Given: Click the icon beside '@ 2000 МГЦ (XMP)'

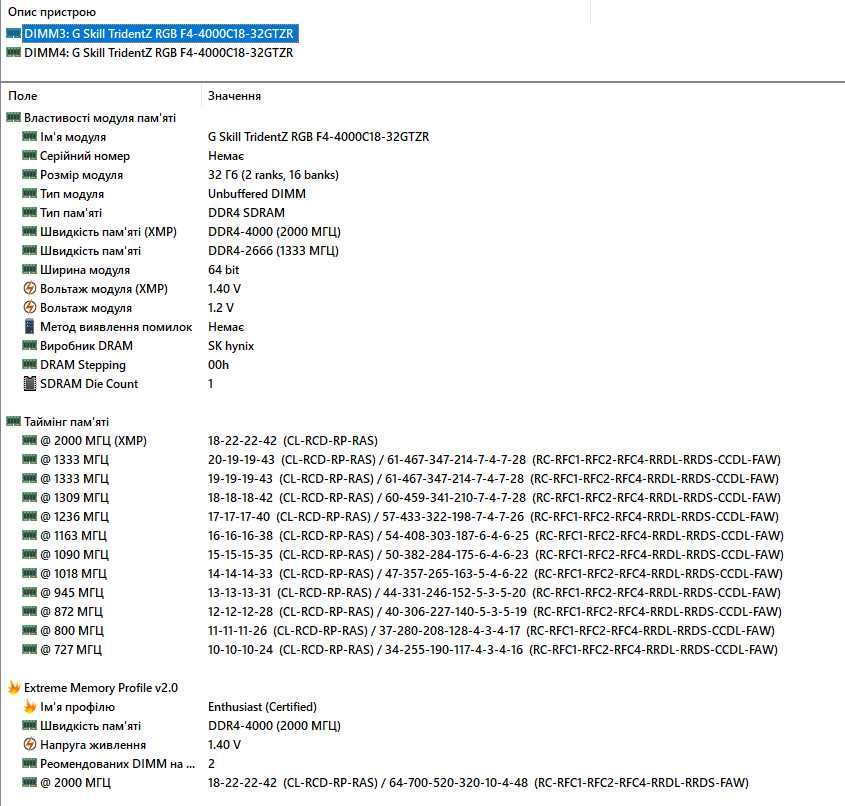Looking at the screenshot, I should [x=30, y=440].
